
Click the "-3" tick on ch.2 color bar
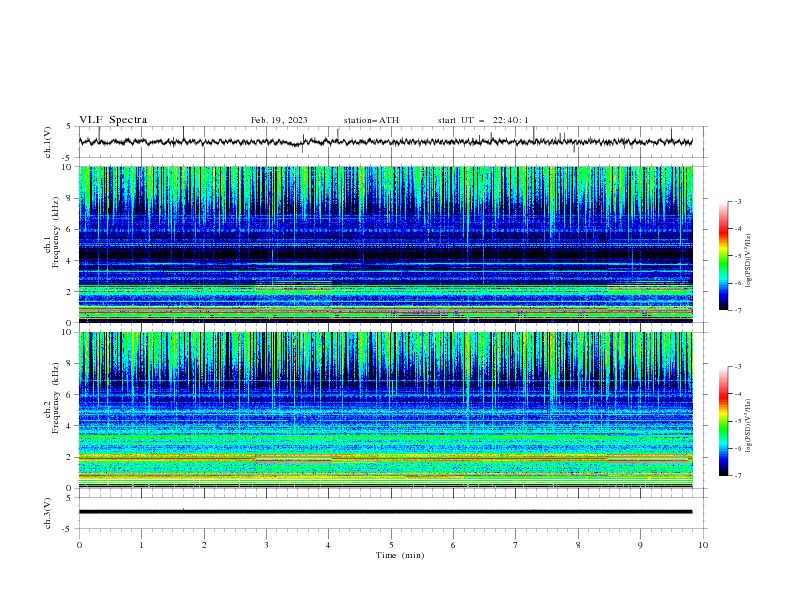[x=738, y=367]
